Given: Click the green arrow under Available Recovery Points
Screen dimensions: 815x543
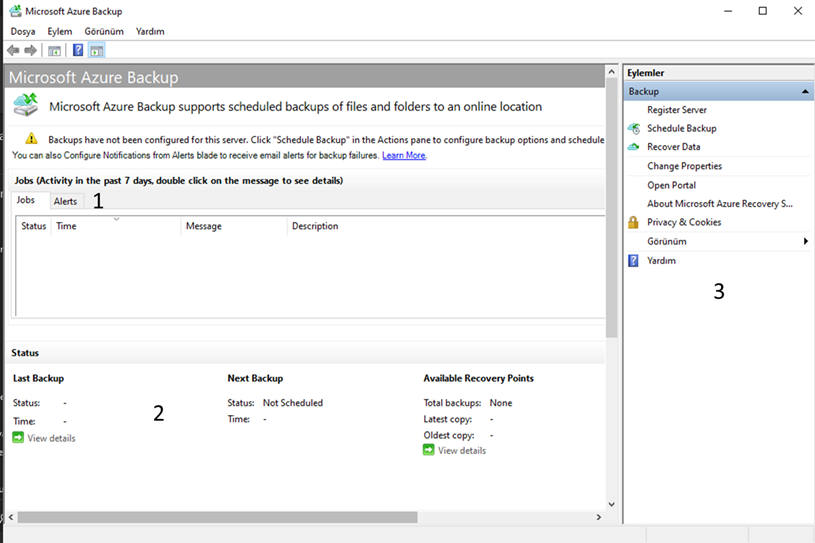Looking at the screenshot, I should tap(428, 450).
